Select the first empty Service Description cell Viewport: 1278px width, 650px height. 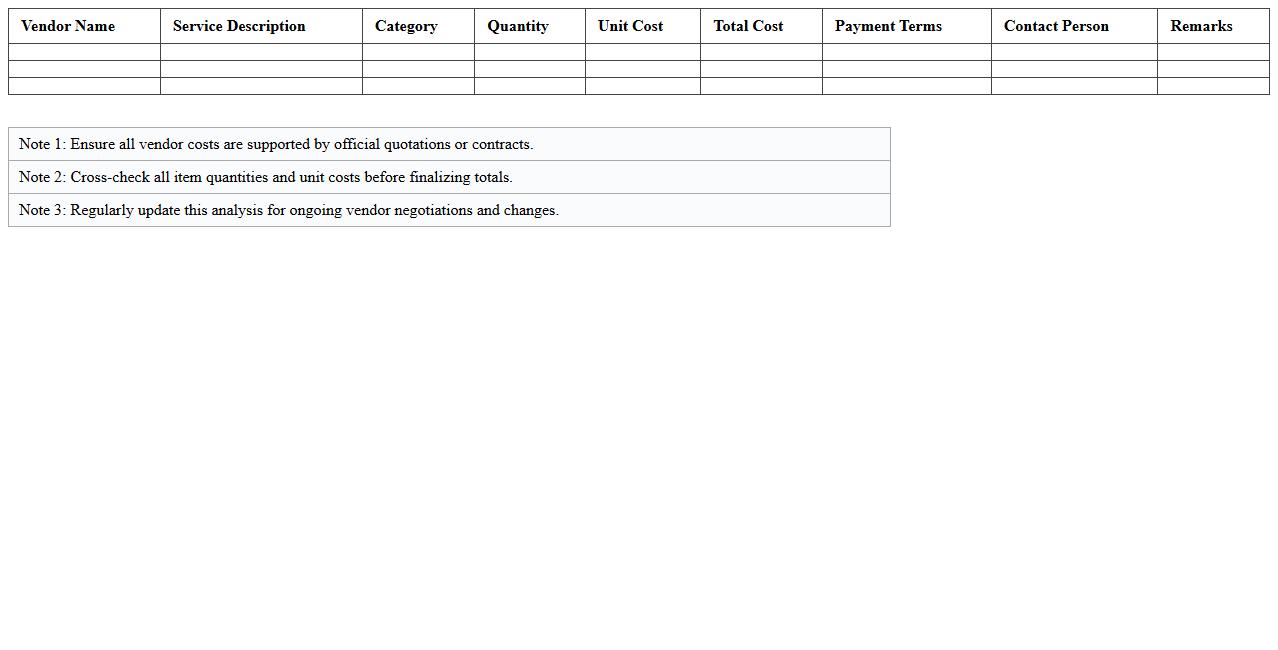click(260, 52)
